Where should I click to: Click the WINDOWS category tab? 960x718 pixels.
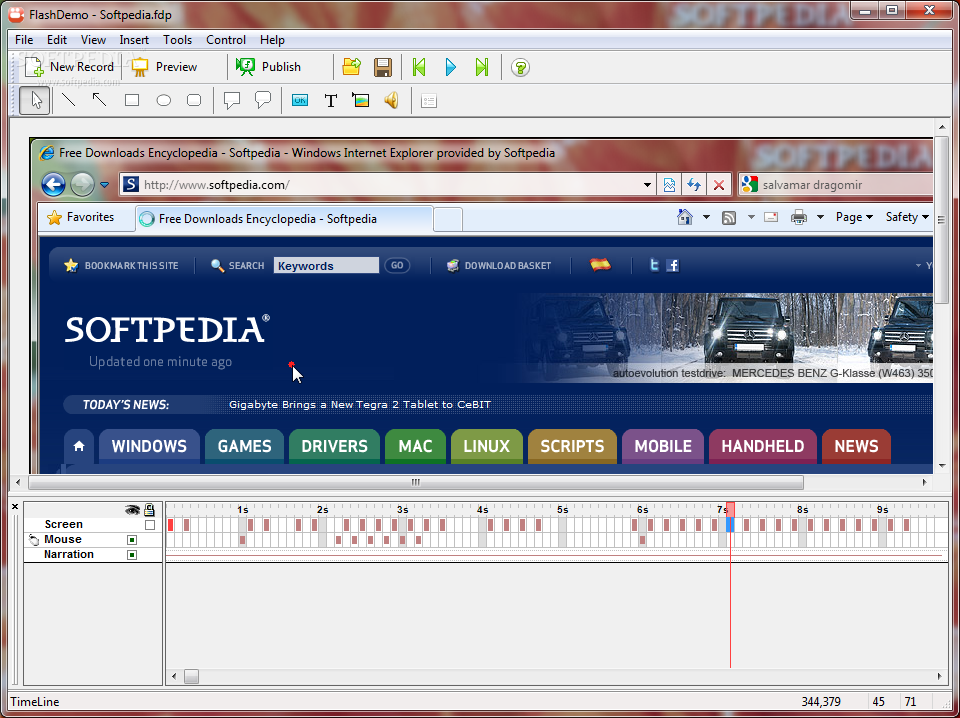tap(149, 446)
